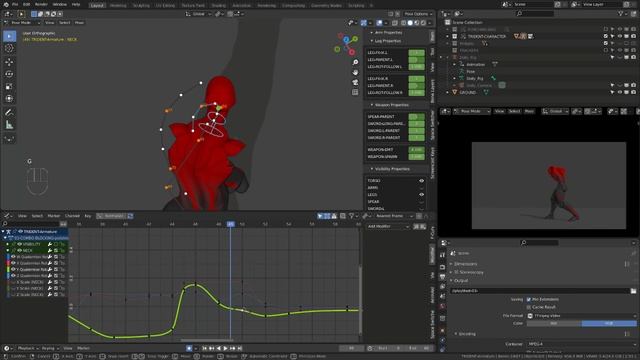Viewport: 640px width, 360px height.
Task: Toggle ARMS visibility in Visibility Properties
Action: click(421, 188)
